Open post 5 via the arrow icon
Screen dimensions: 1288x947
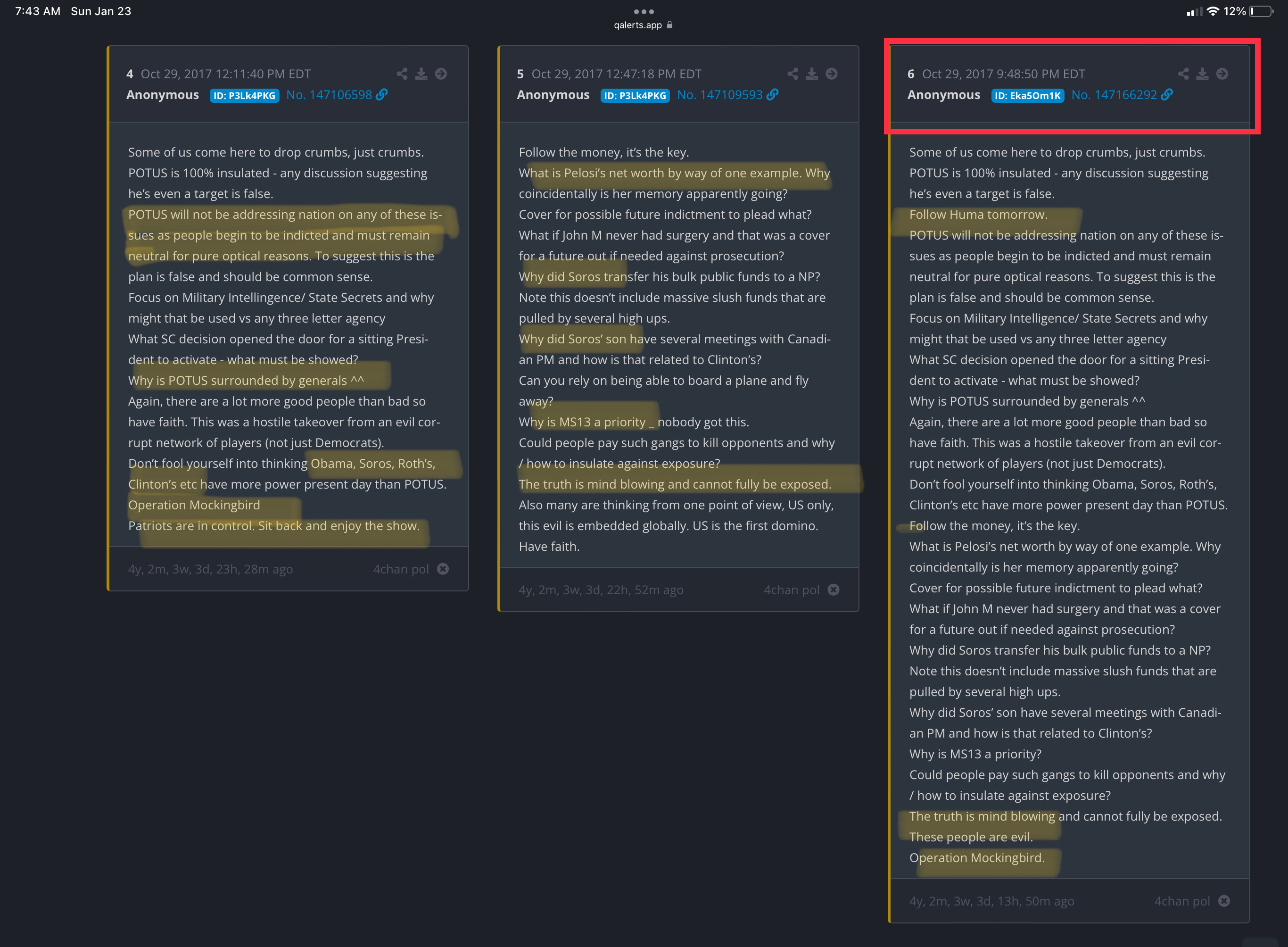tap(831, 74)
